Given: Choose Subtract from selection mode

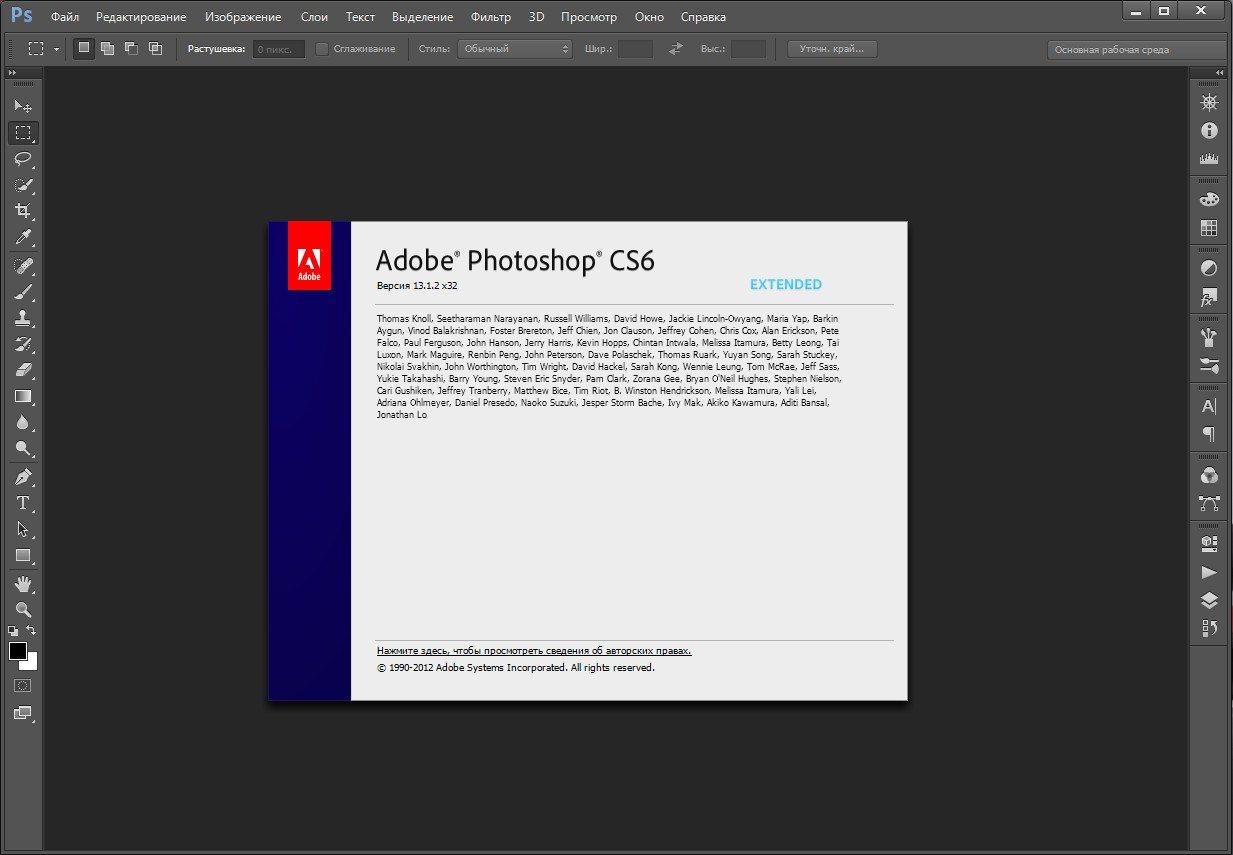Looking at the screenshot, I should (131, 48).
